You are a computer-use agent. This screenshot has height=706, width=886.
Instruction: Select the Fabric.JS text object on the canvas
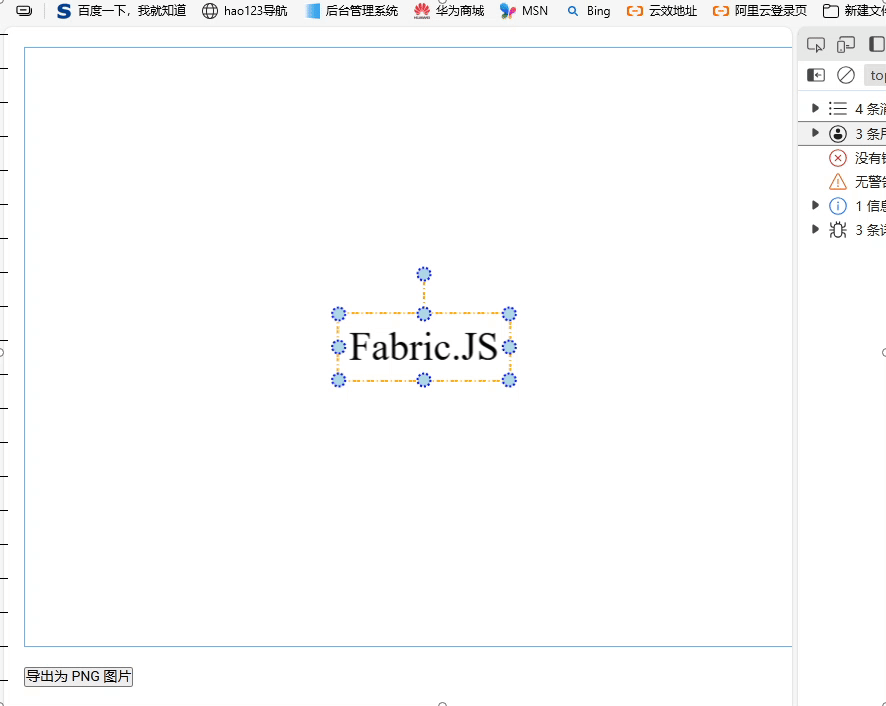coord(423,347)
